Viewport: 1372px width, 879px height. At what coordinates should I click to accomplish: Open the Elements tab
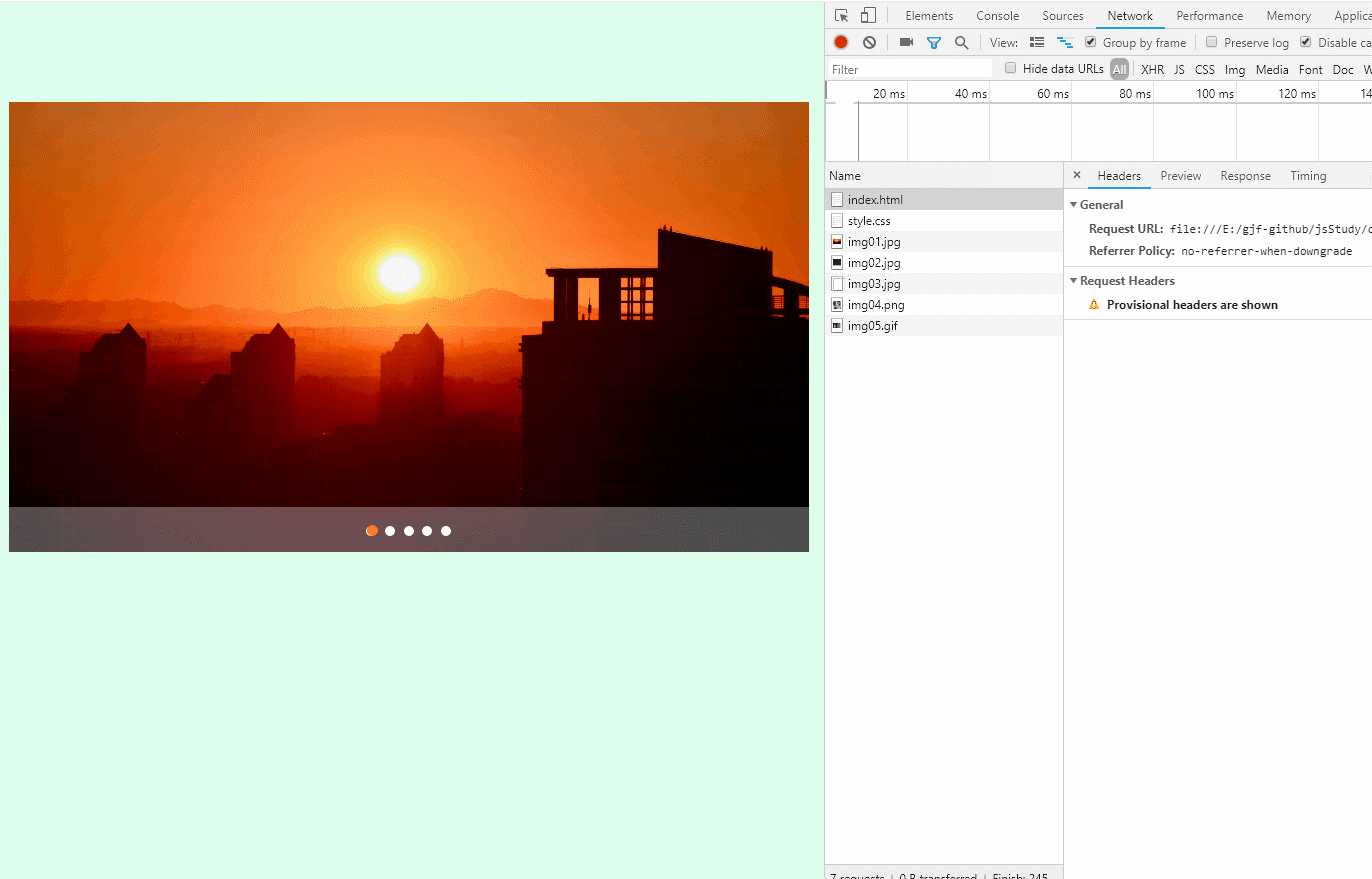pyautogui.click(x=929, y=15)
